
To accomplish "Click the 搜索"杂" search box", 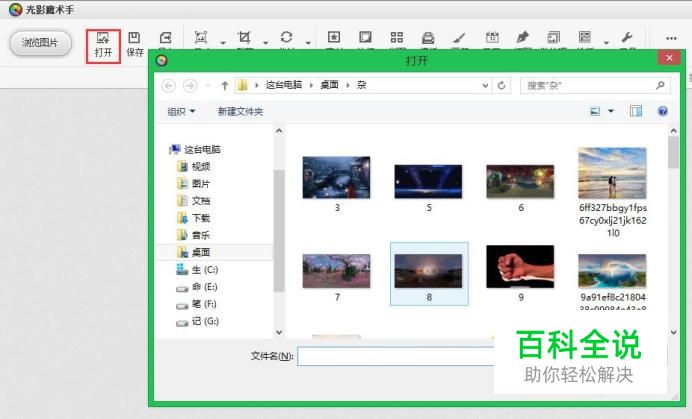I will 595,85.
